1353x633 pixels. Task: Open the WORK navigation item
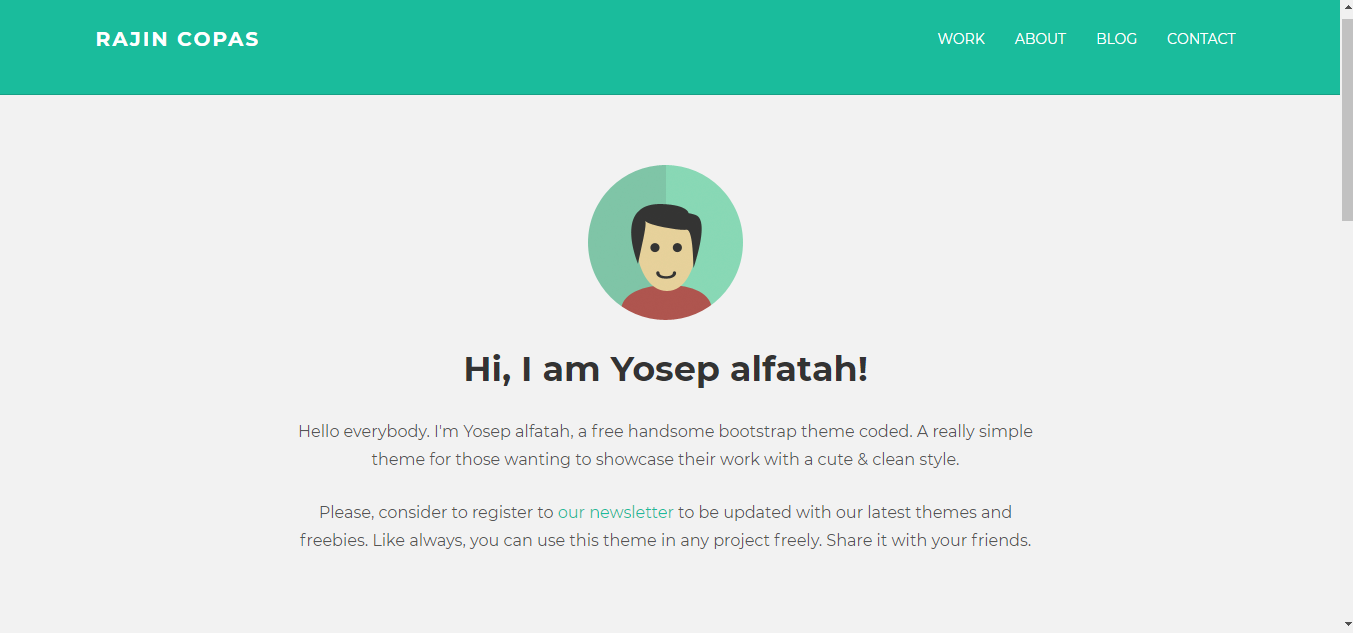tap(961, 39)
